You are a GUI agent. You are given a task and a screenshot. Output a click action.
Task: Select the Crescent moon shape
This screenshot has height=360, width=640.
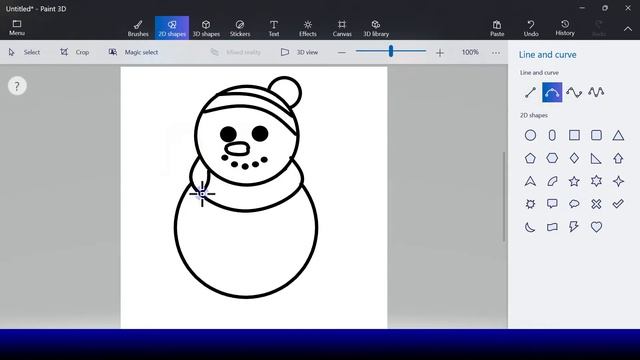(x=530, y=227)
